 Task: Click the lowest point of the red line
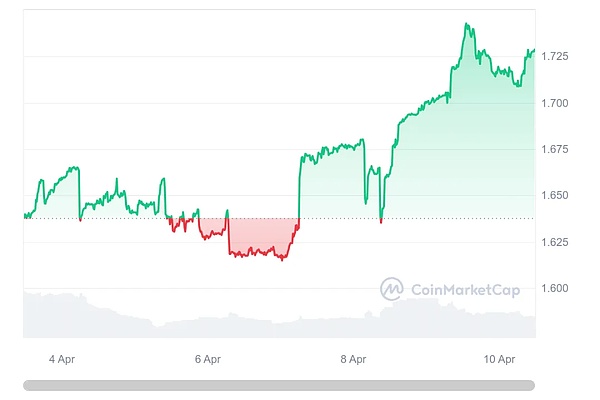tap(282, 260)
